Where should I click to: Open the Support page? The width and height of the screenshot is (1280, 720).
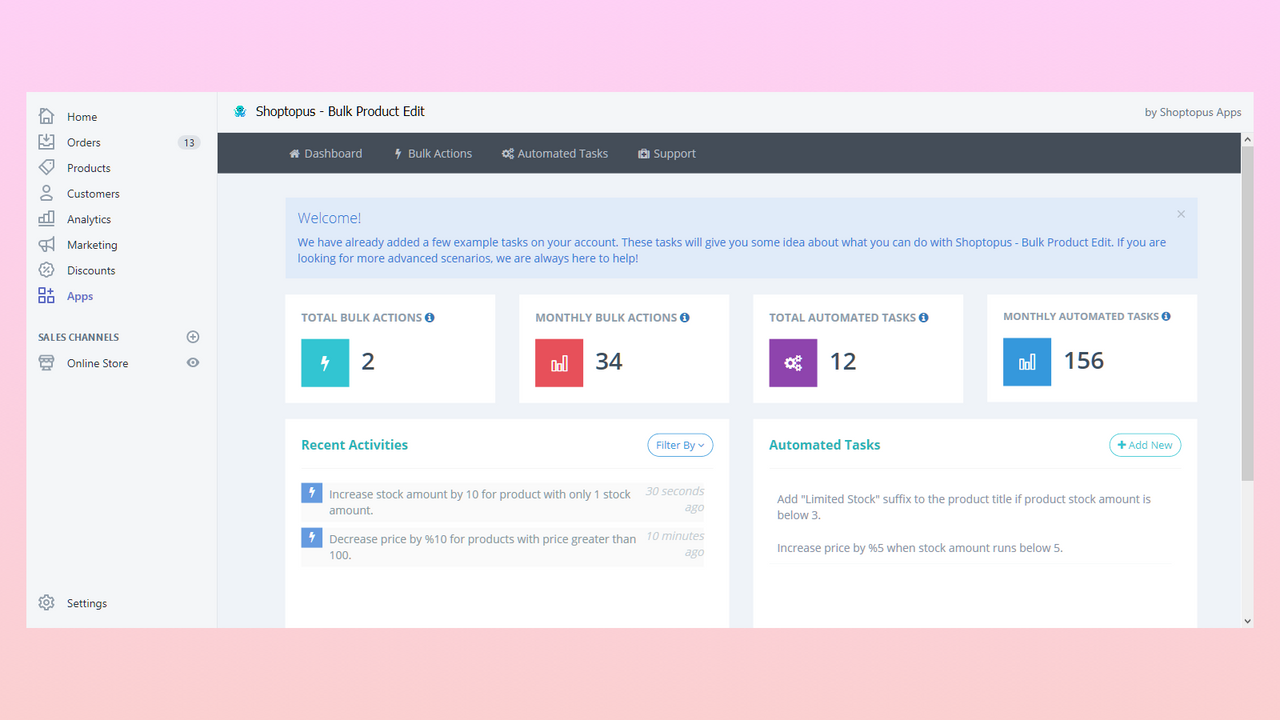pyautogui.click(x=666, y=152)
